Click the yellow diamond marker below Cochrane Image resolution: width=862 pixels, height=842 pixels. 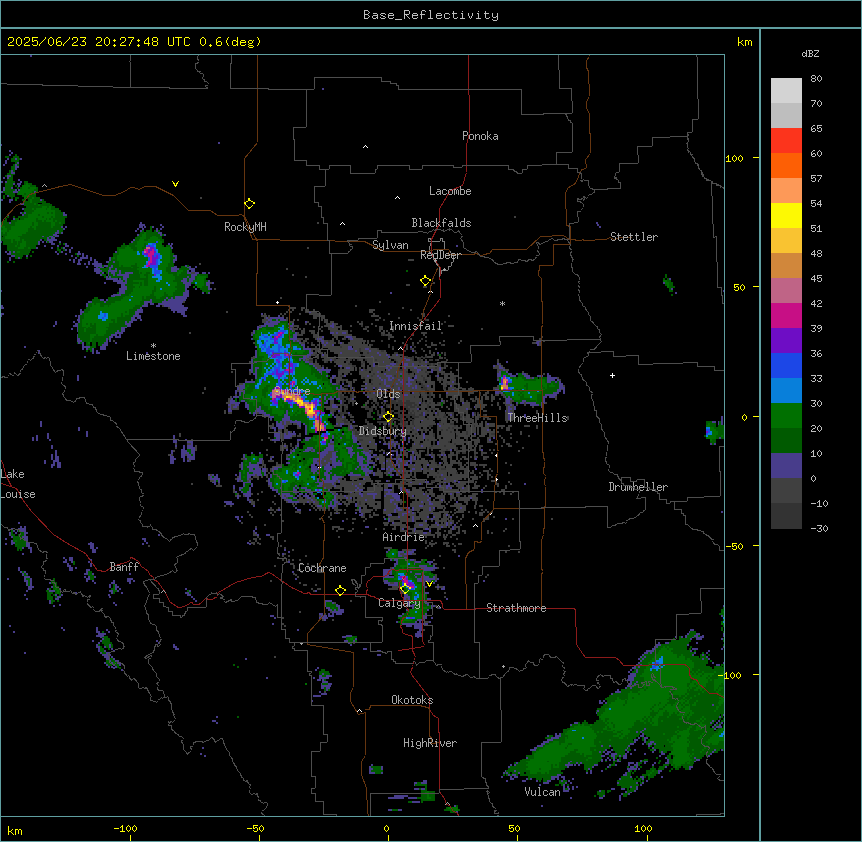(340, 590)
